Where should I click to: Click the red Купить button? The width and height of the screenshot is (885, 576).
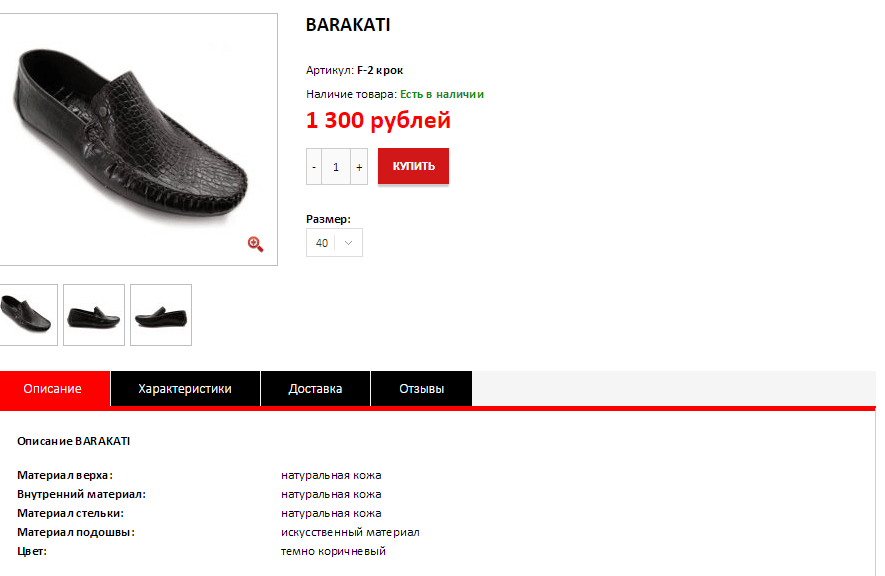(x=413, y=166)
